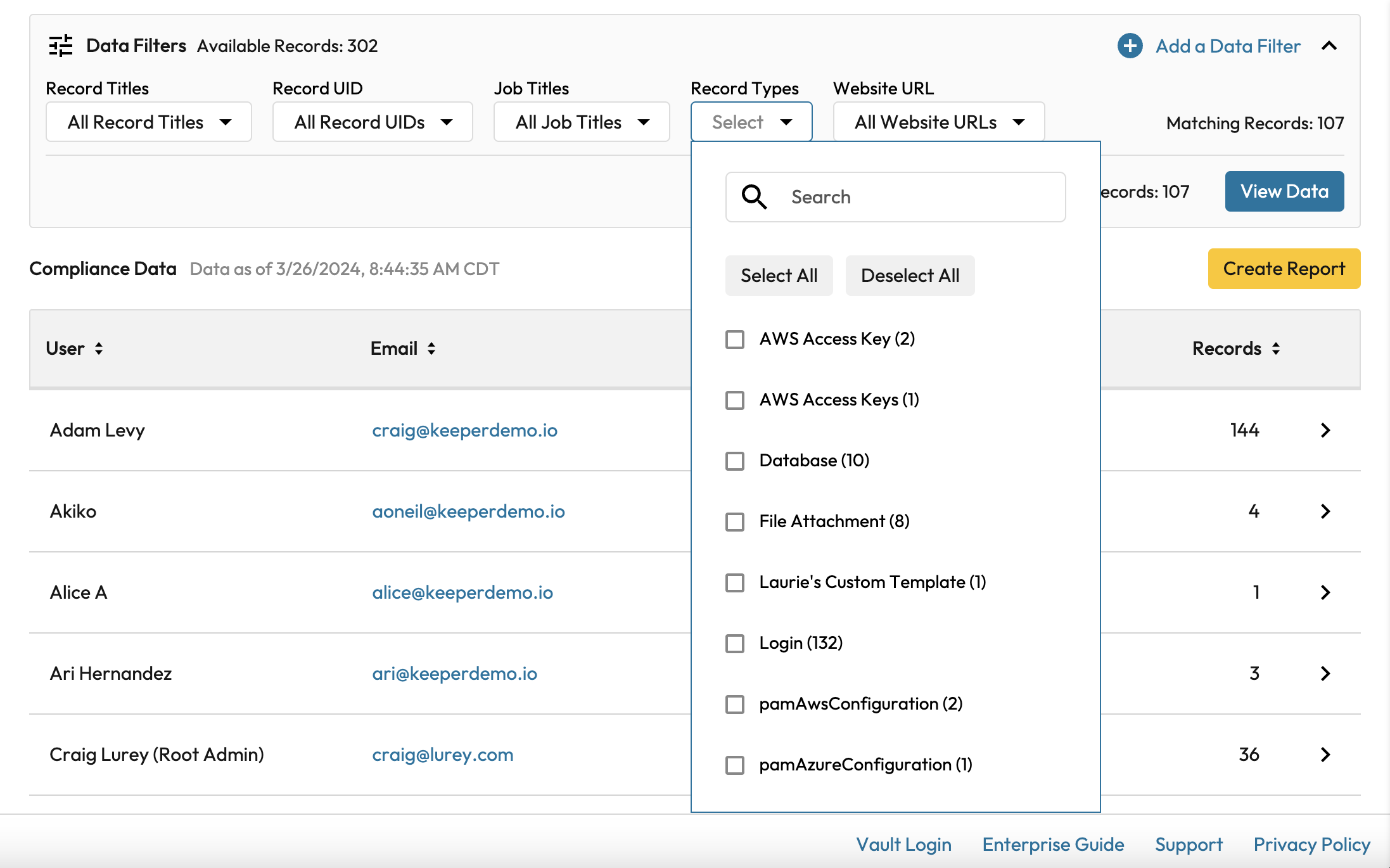
Task: Open Craig Lurey row details arrow
Action: [1325, 755]
